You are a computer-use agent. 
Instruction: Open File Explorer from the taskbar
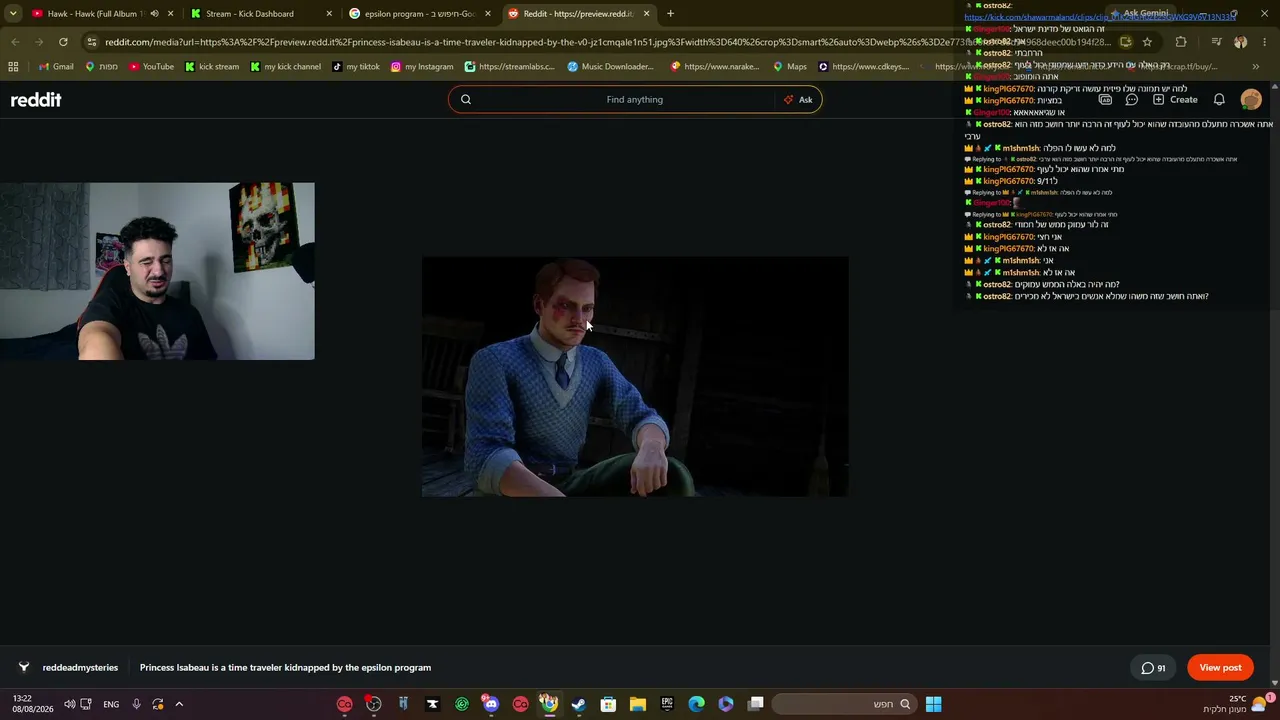(637, 704)
